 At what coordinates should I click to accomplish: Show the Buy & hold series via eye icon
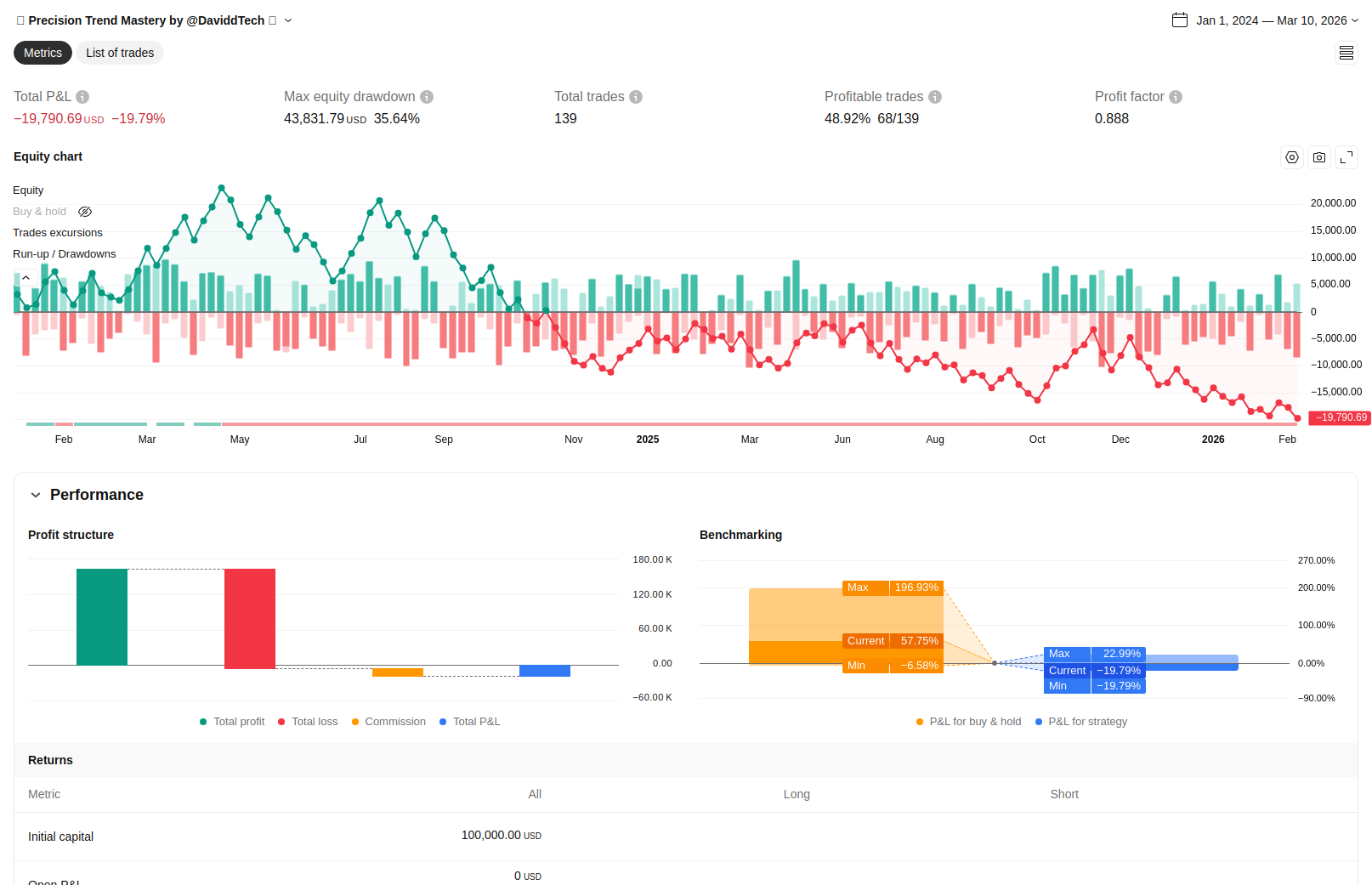pyautogui.click(x=85, y=212)
